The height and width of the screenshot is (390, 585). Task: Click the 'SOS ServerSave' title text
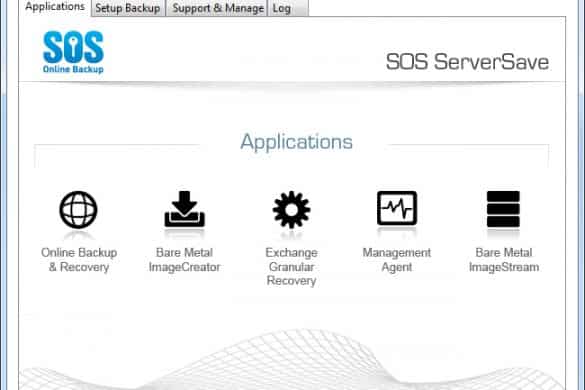coord(467,62)
